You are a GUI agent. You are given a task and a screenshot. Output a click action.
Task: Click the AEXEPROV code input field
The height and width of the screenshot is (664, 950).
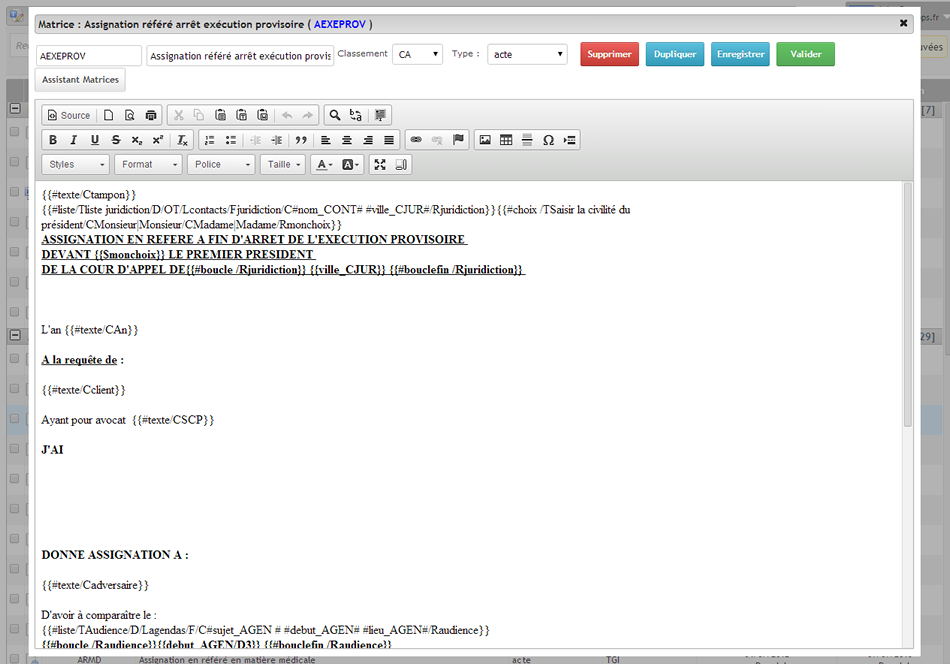coord(88,56)
